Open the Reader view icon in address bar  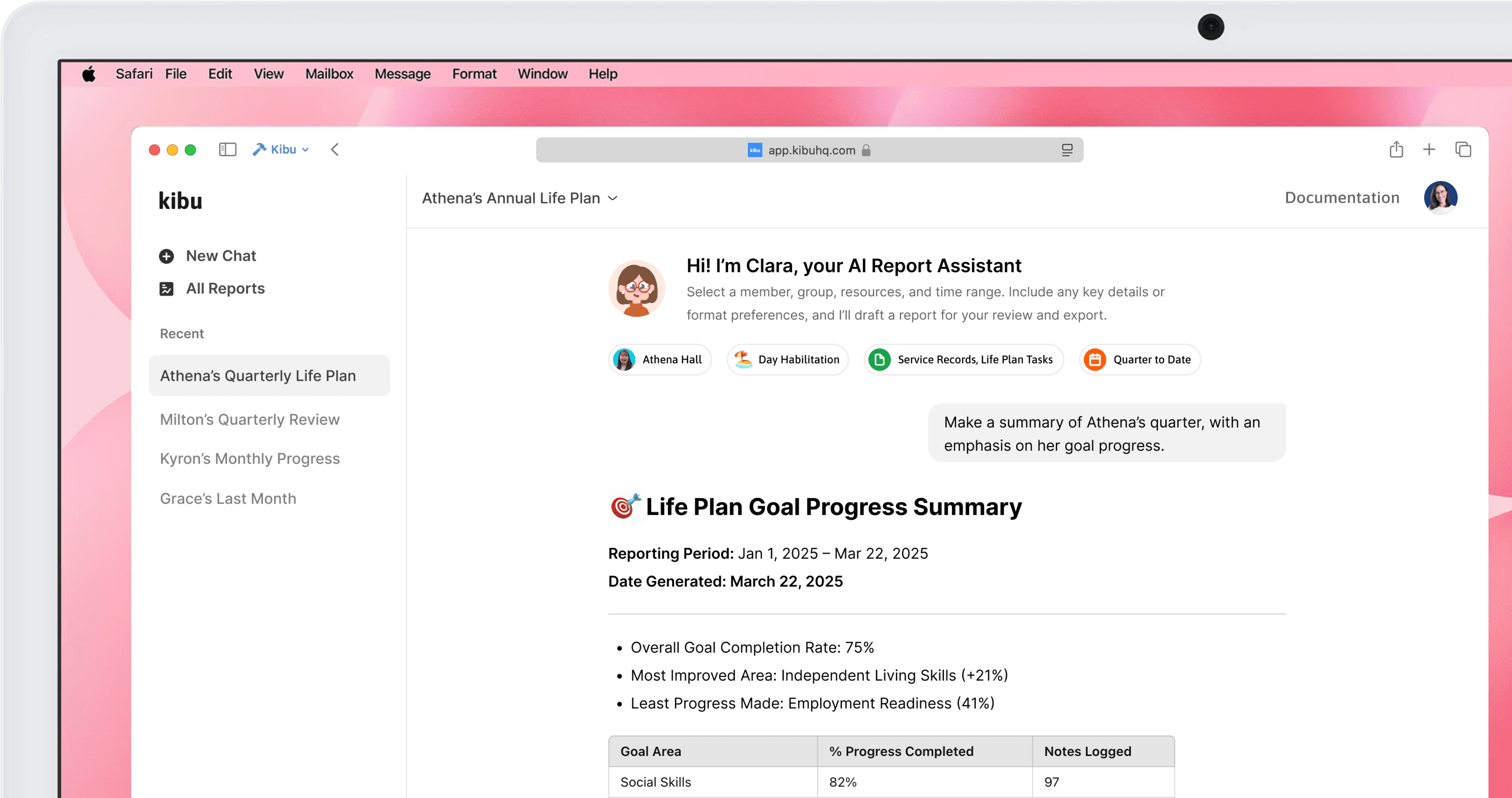1067,150
